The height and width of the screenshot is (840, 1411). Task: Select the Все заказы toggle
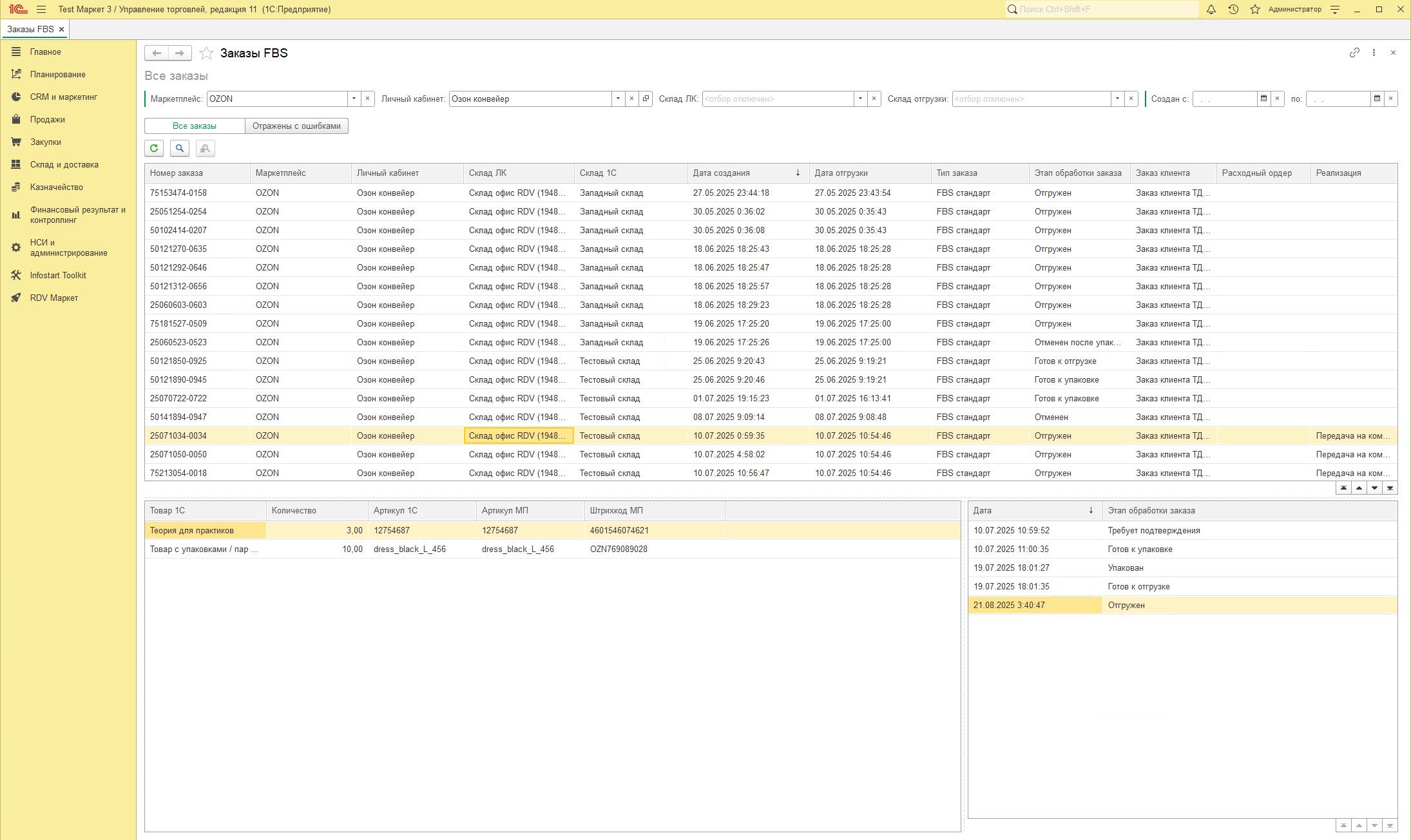(x=195, y=126)
